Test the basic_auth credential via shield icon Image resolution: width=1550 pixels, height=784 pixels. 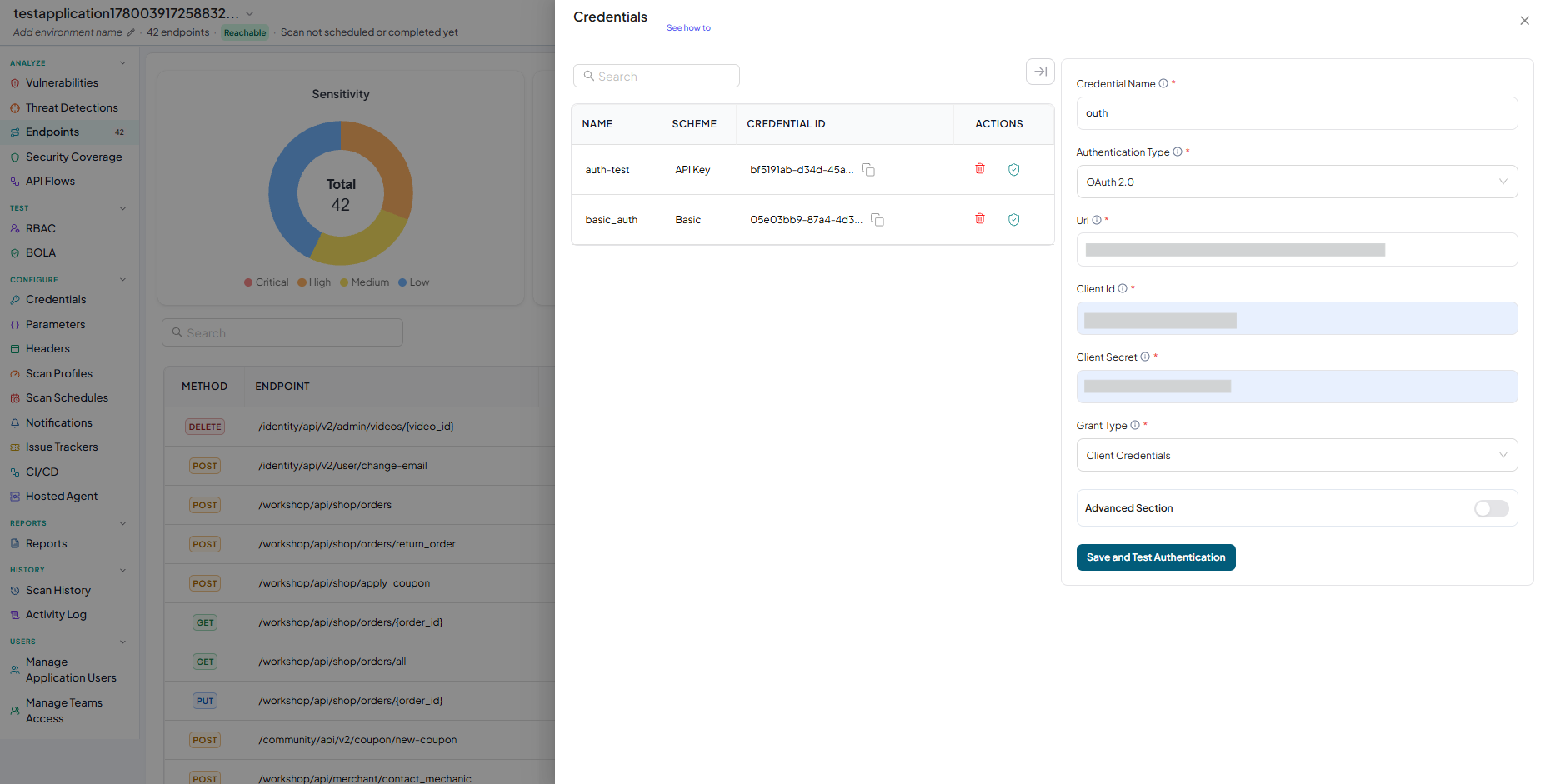coord(1014,220)
